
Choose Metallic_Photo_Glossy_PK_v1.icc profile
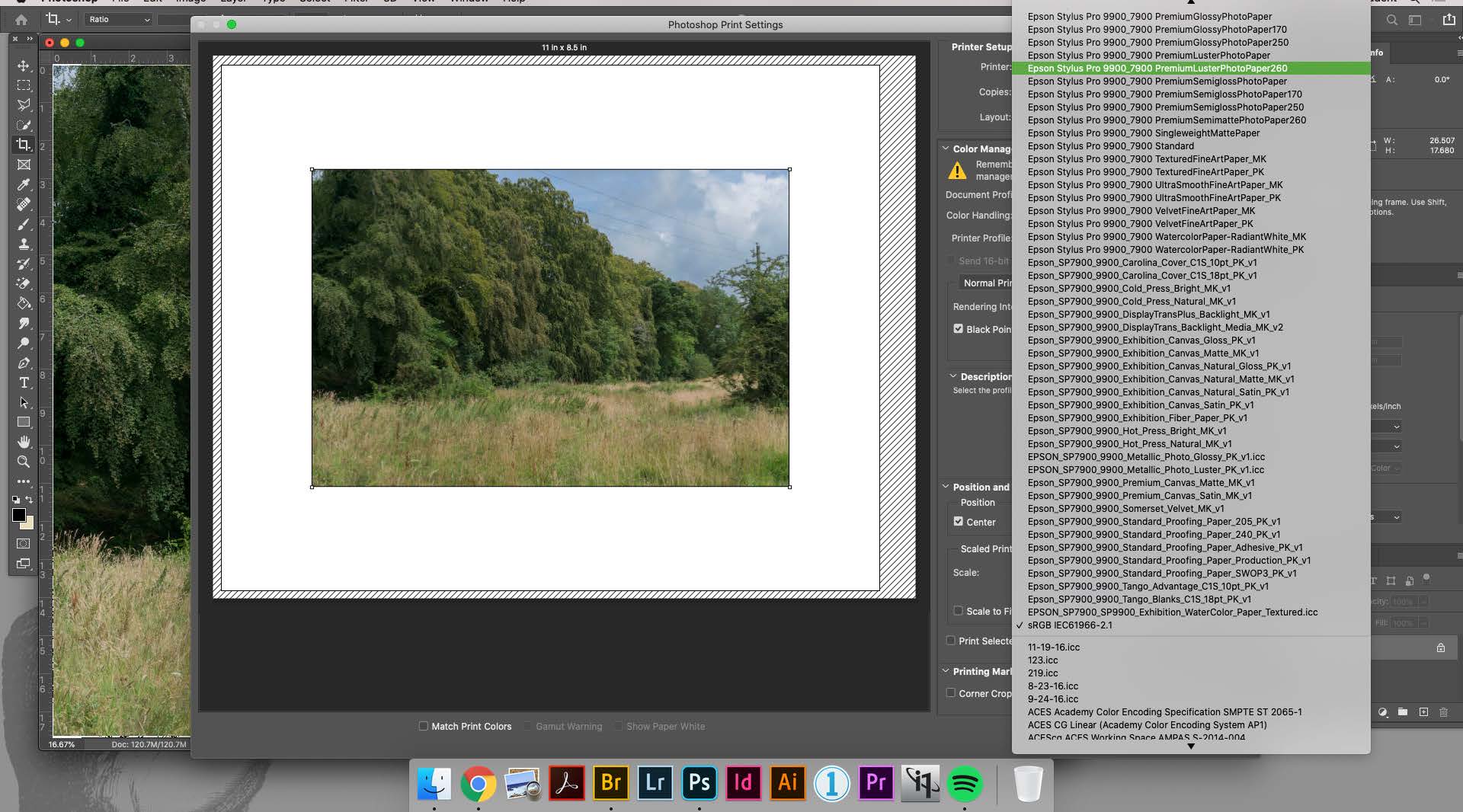(1190, 457)
